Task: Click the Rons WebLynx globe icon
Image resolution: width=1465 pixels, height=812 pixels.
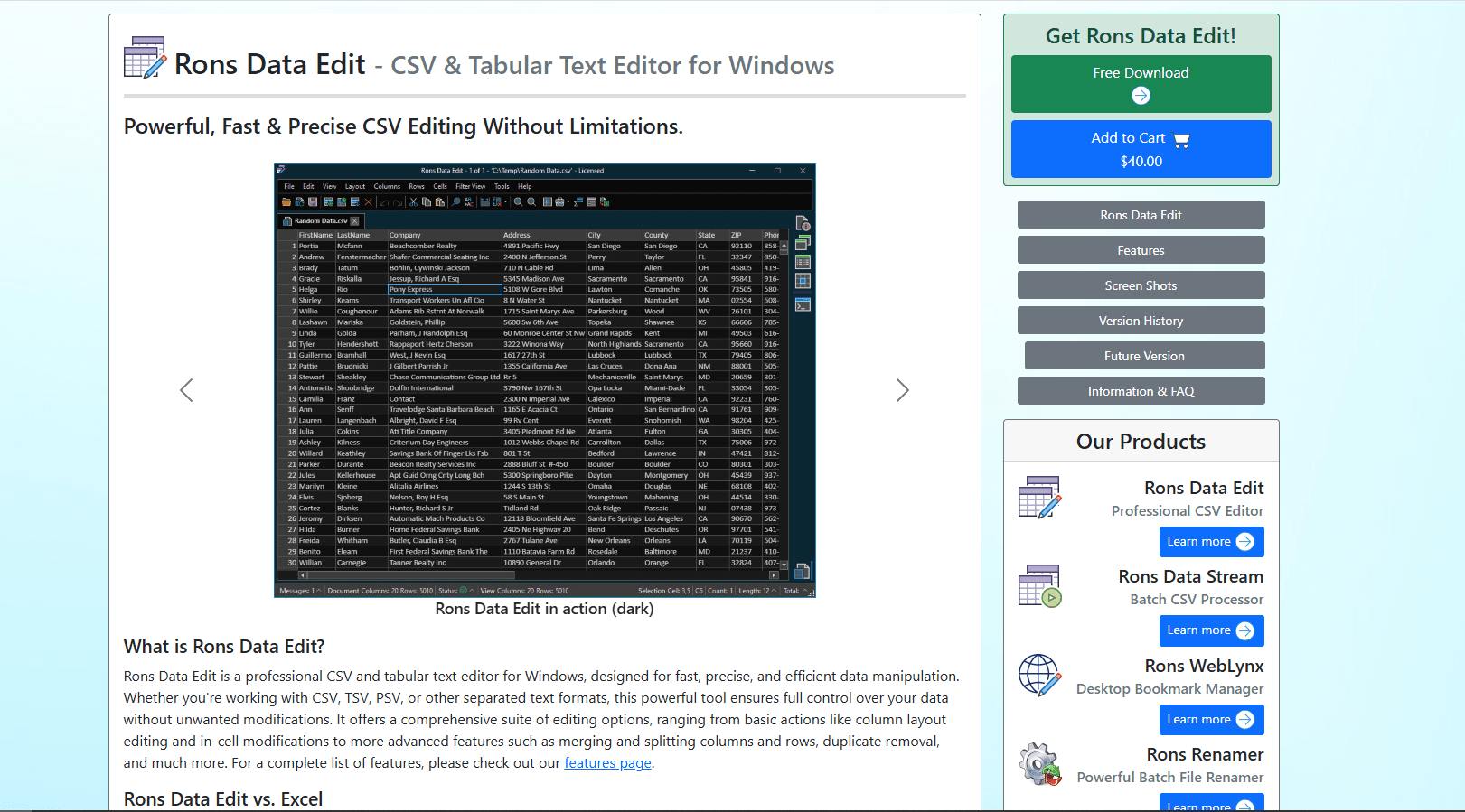Action: click(x=1039, y=676)
